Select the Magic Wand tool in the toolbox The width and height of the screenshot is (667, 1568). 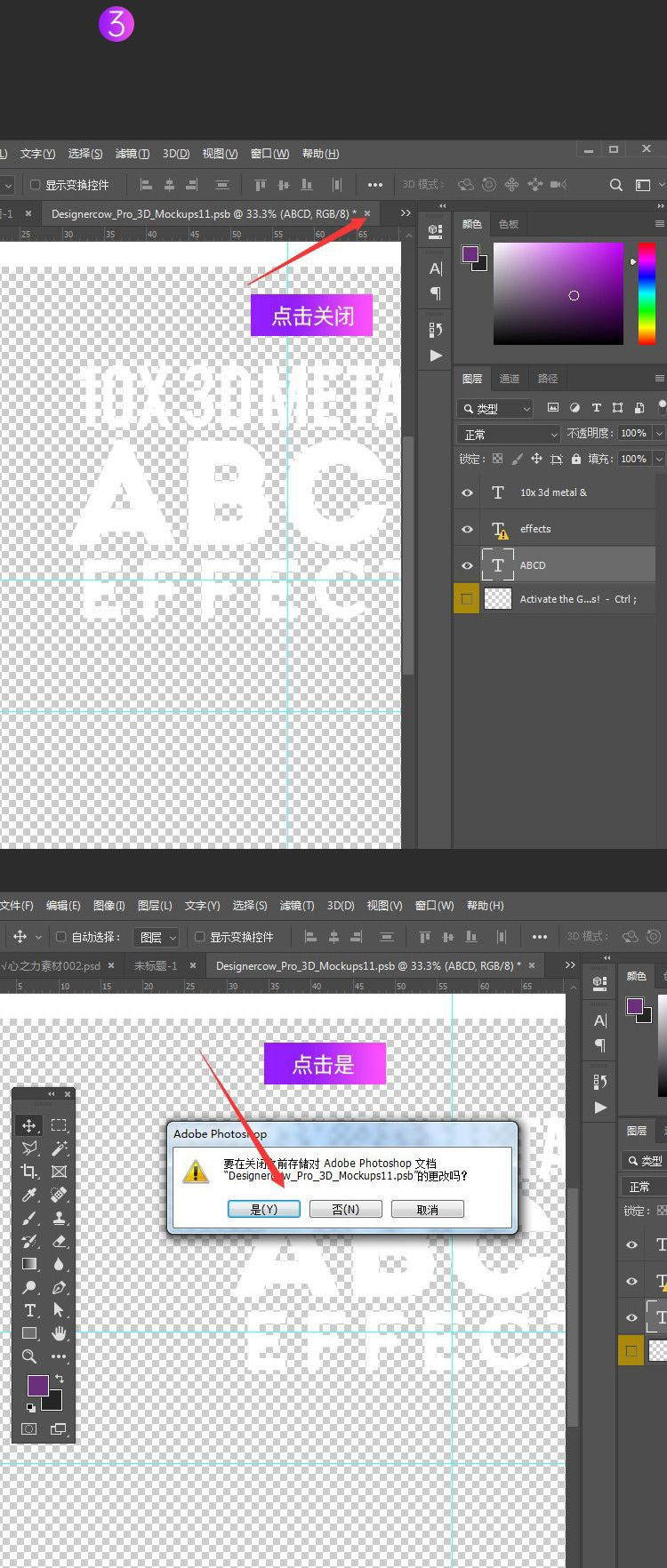[x=60, y=1148]
